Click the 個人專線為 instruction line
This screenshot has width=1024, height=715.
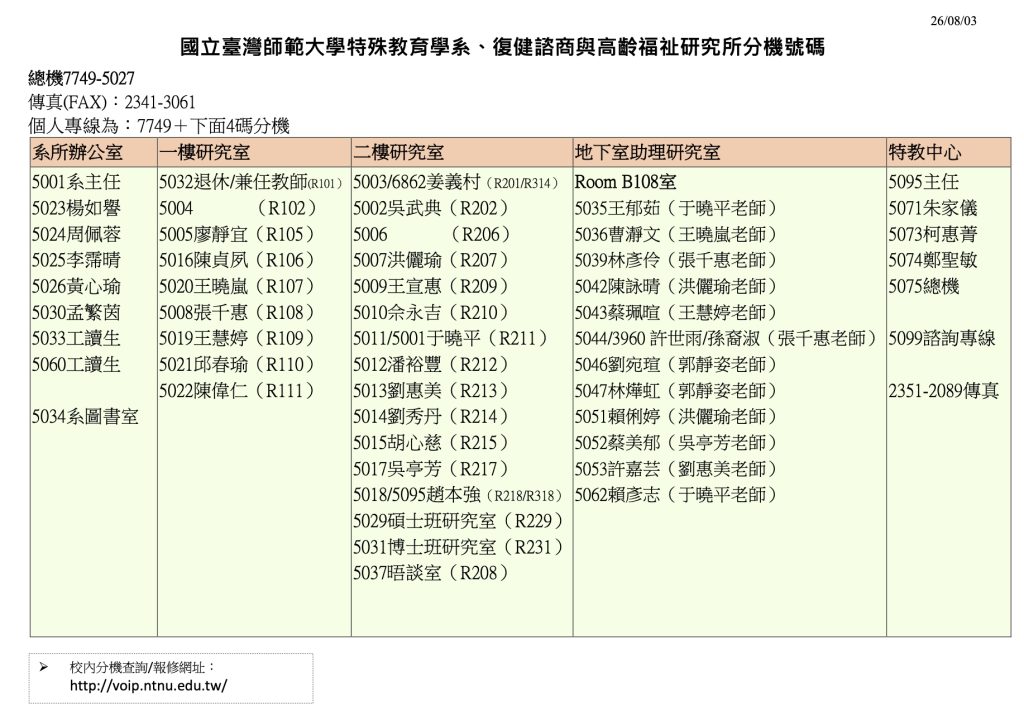(159, 125)
